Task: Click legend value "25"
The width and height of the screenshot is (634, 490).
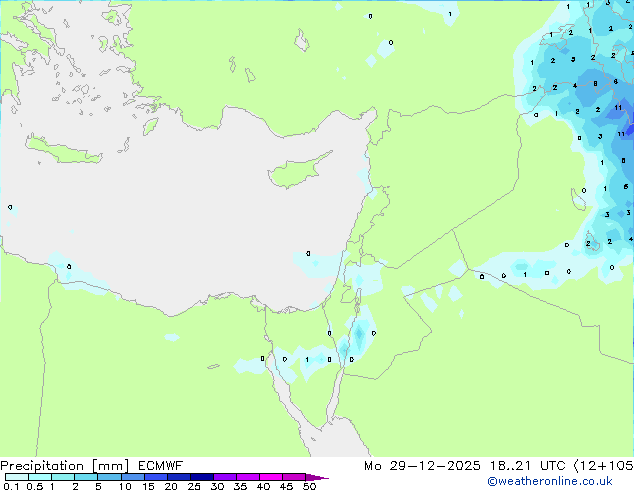Action: [x=194, y=486]
